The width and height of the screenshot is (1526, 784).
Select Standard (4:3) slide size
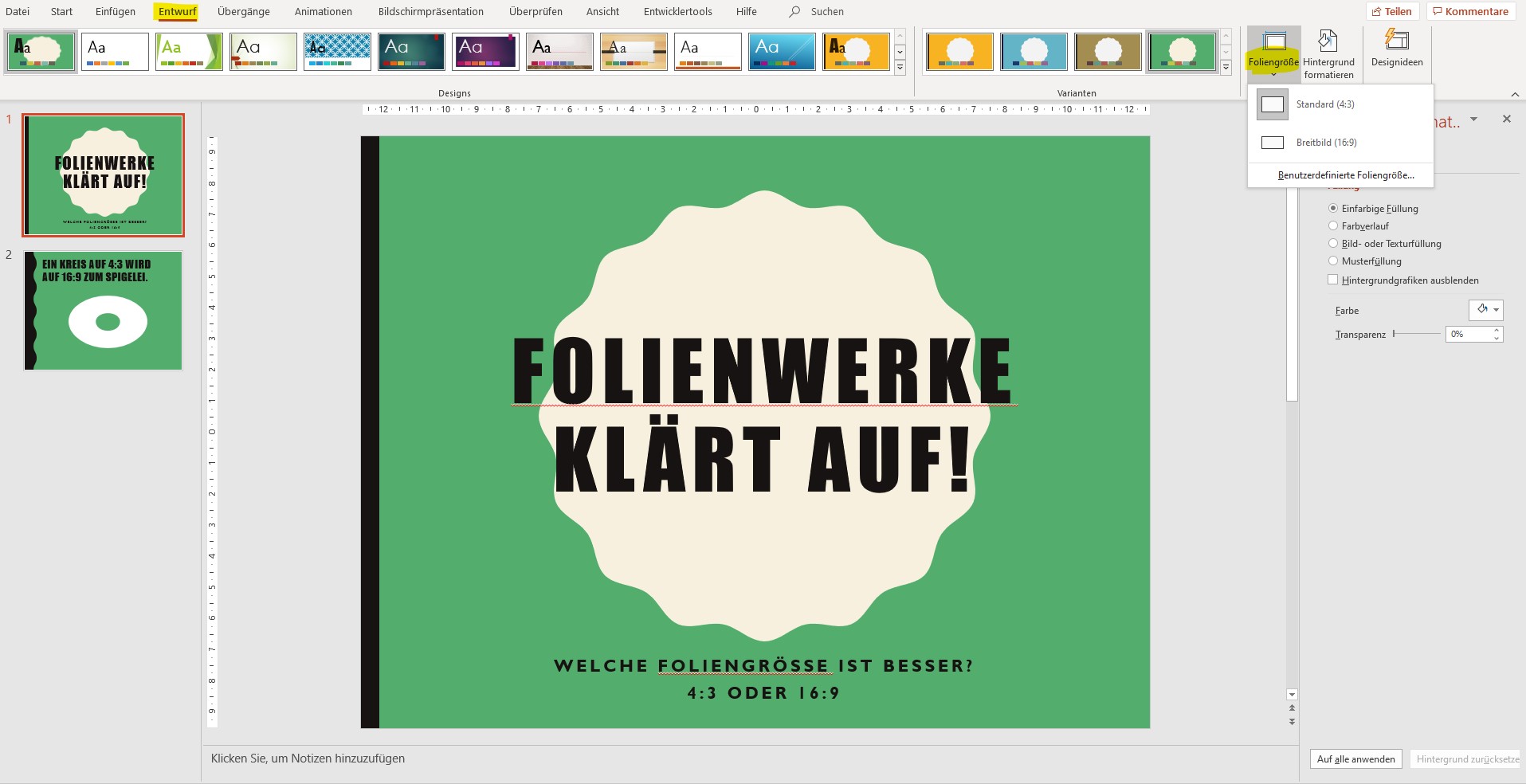pos(1340,104)
